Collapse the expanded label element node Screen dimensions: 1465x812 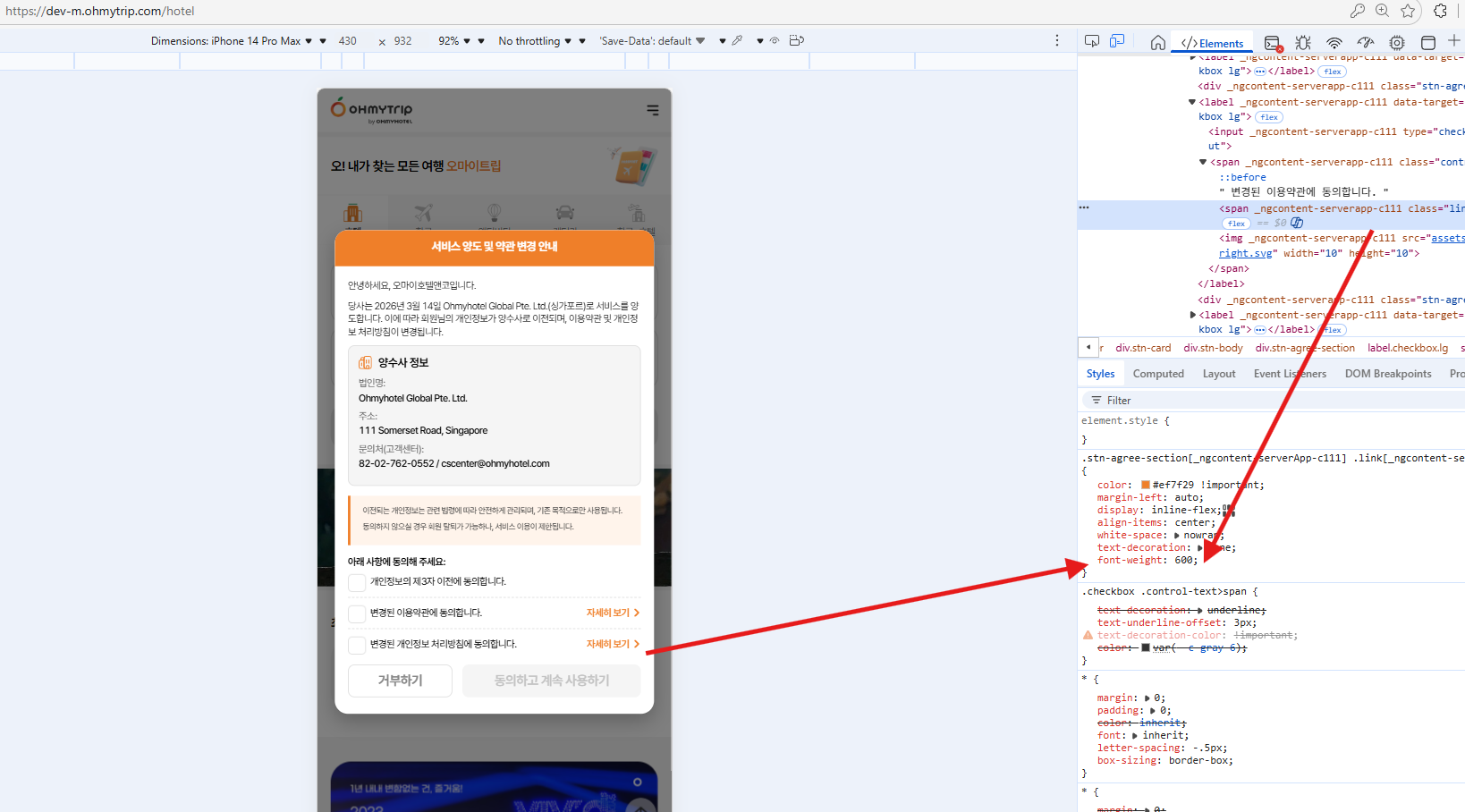pyautogui.click(x=1192, y=102)
